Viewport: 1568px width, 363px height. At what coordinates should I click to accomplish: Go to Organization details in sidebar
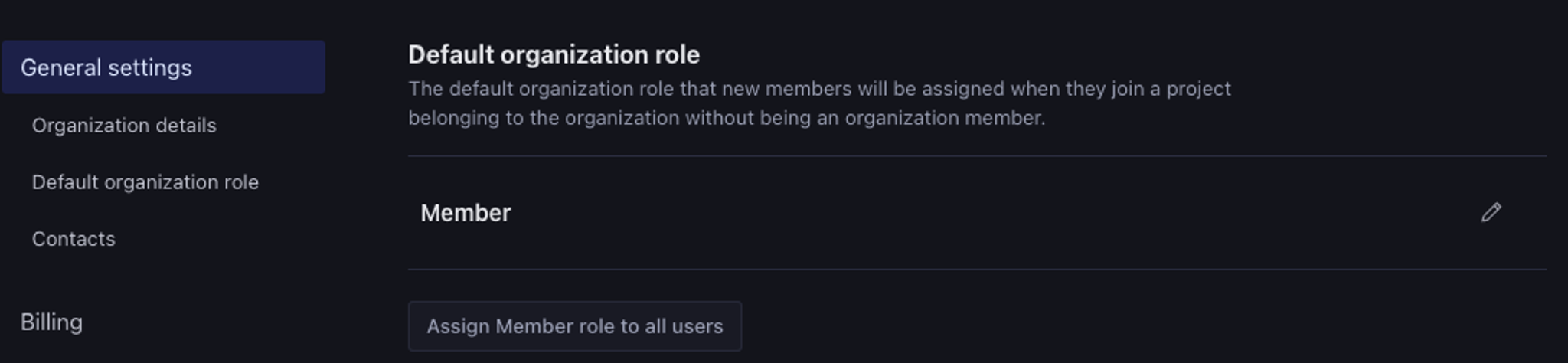pos(124,126)
